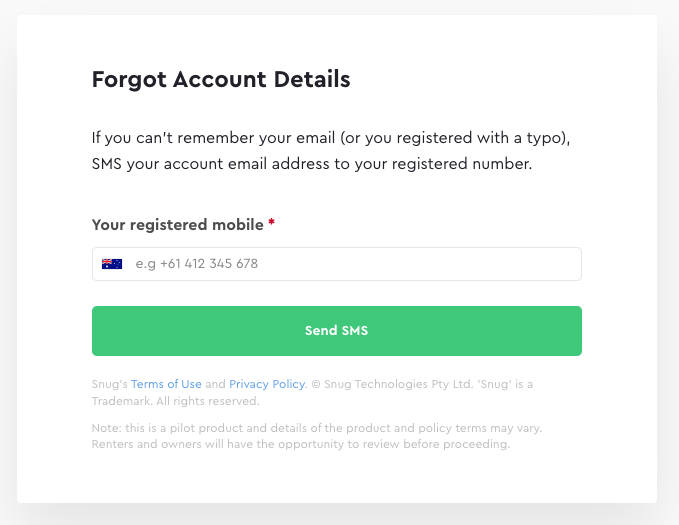Click the word "Snug's" before Terms of Use
Image resolution: width=679 pixels, height=525 pixels.
(x=109, y=384)
